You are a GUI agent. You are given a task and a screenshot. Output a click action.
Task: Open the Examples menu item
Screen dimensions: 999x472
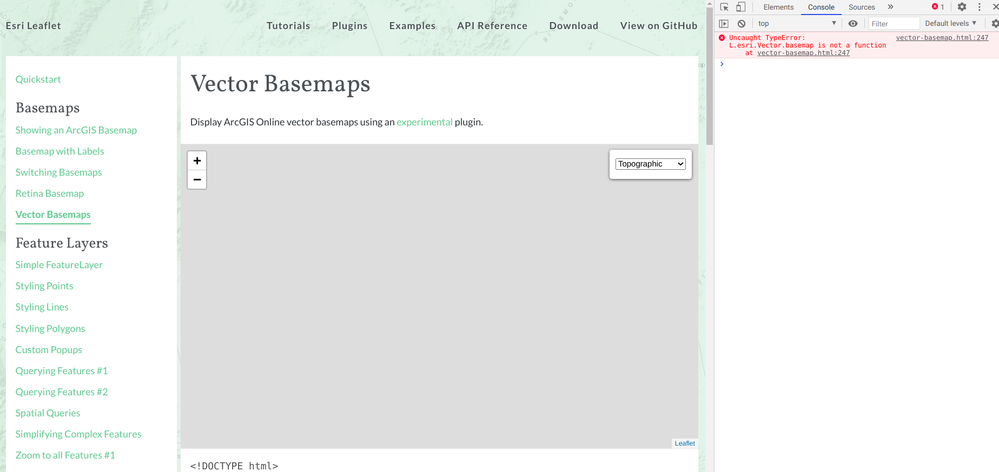click(412, 26)
